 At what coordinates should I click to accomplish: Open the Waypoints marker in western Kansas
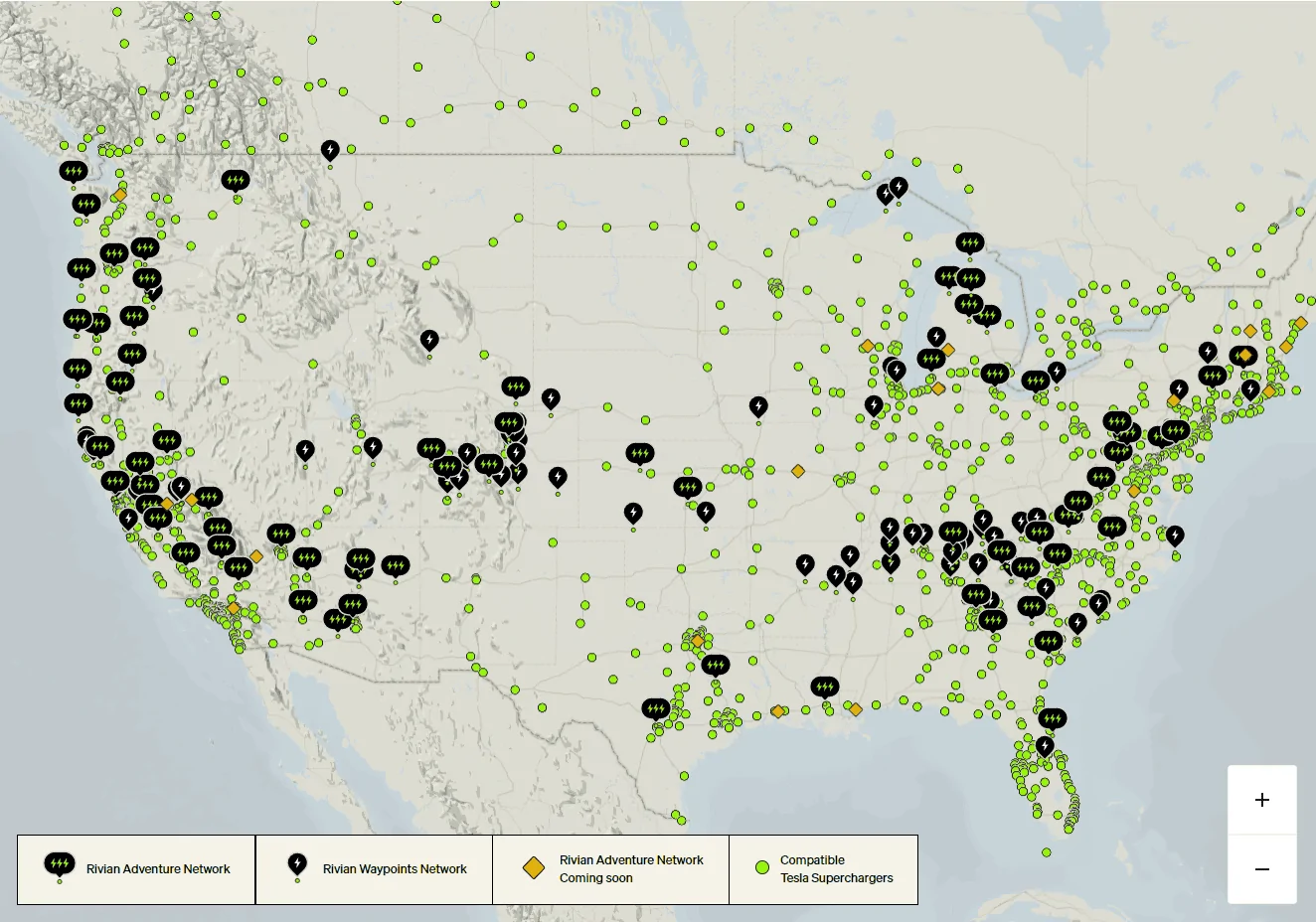pyautogui.click(x=633, y=514)
